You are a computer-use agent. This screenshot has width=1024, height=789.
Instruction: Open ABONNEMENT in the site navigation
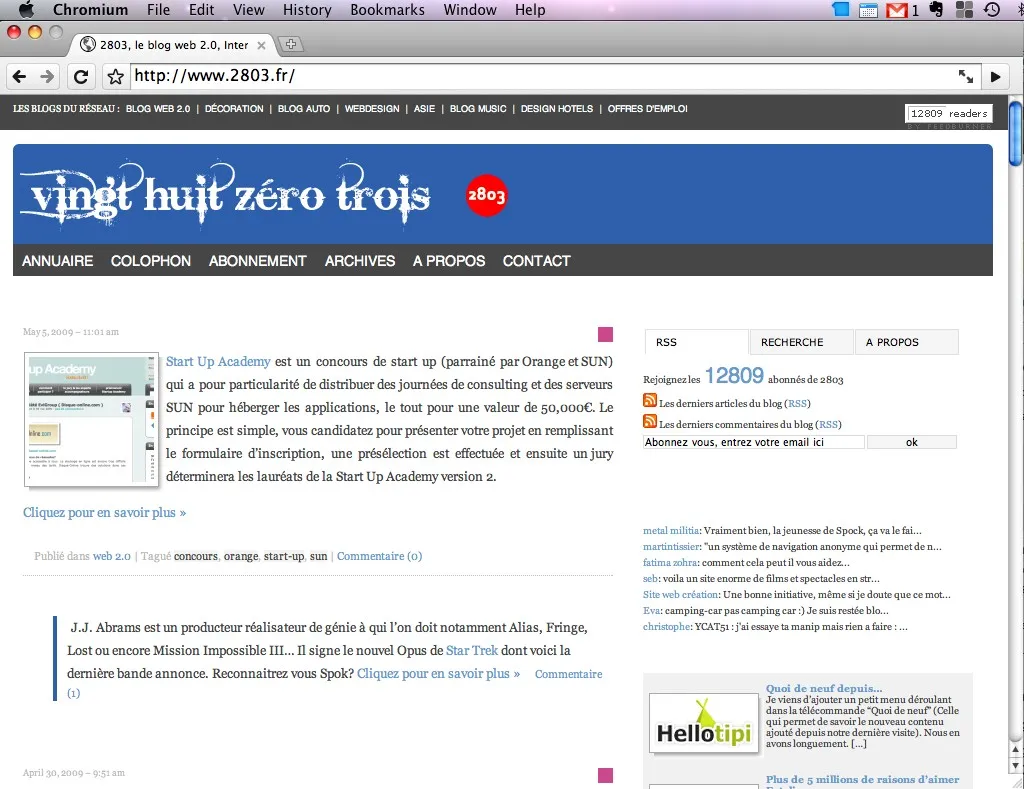257,261
